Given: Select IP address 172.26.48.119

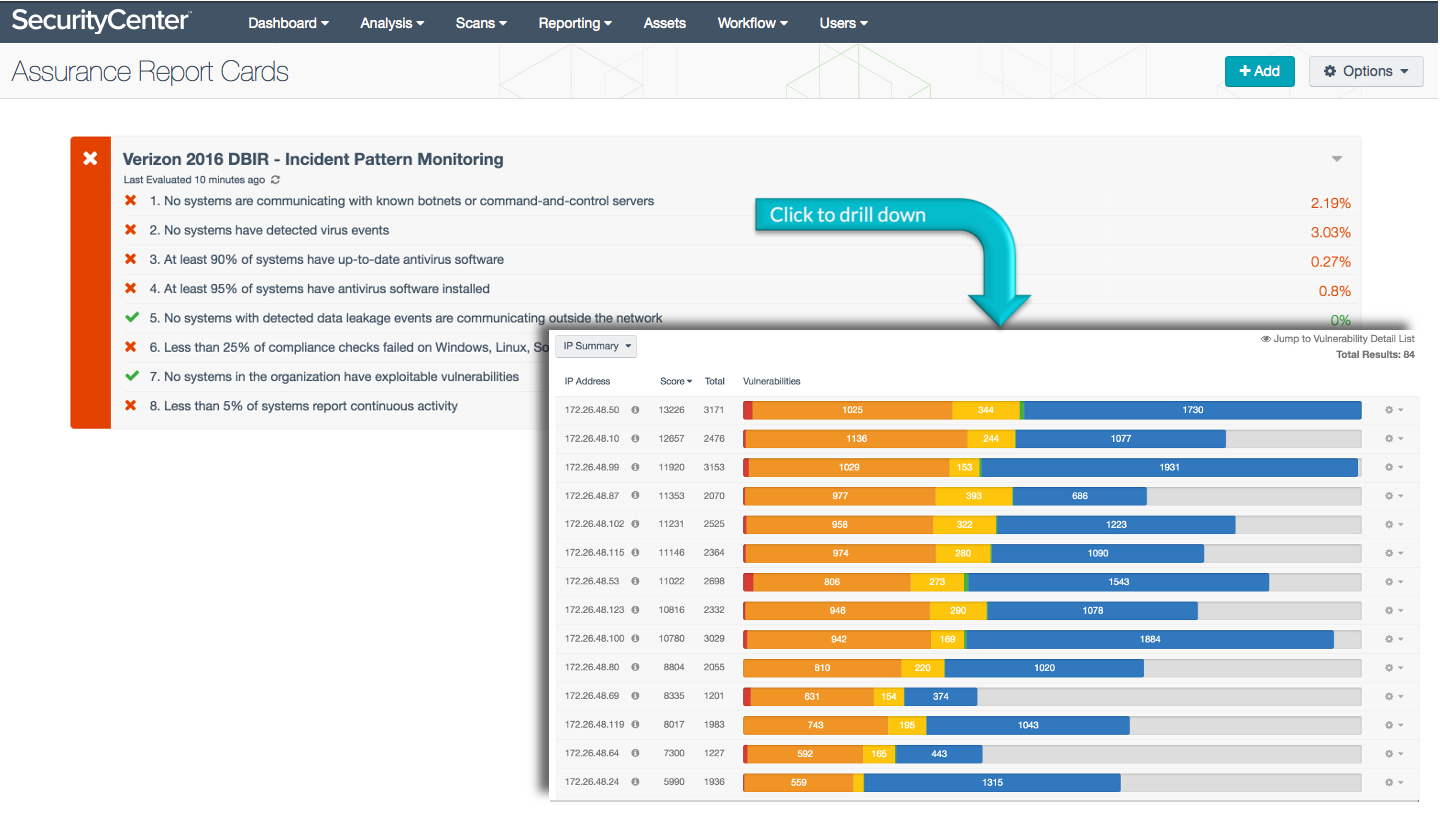Looking at the screenshot, I should point(594,725).
